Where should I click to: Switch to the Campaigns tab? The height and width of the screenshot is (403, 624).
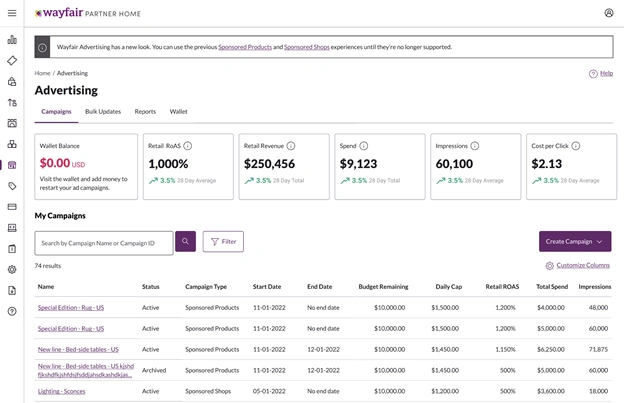coord(56,112)
